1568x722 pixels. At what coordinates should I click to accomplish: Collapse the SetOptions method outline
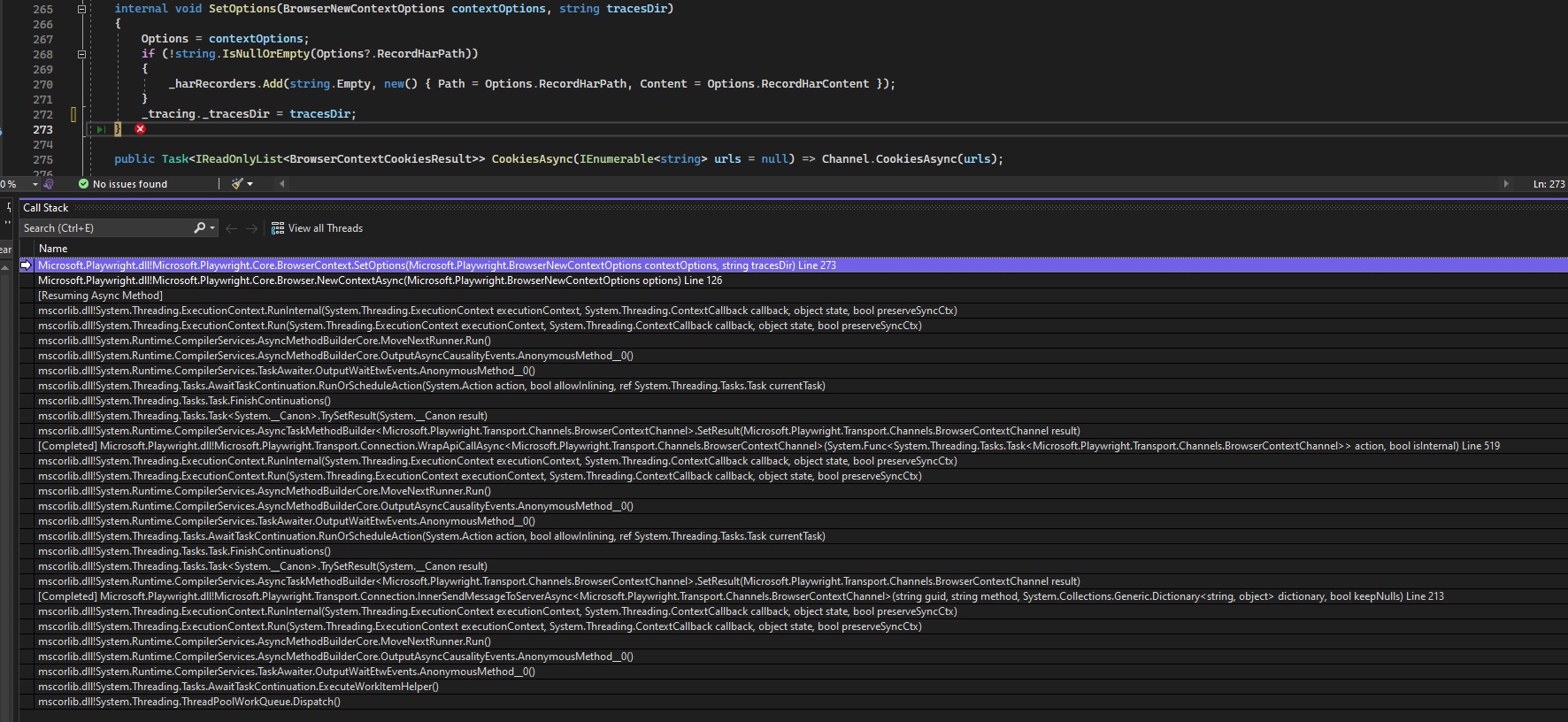pyautogui.click(x=81, y=9)
